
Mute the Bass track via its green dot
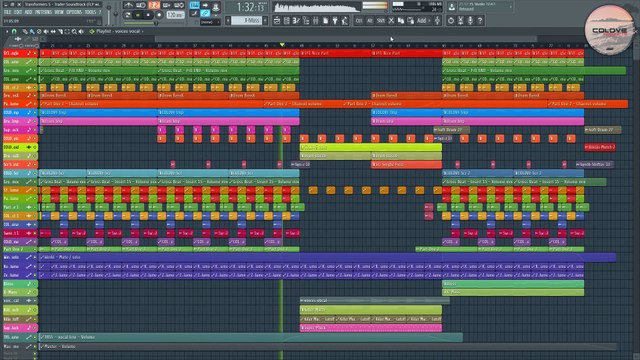click(x=35, y=284)
